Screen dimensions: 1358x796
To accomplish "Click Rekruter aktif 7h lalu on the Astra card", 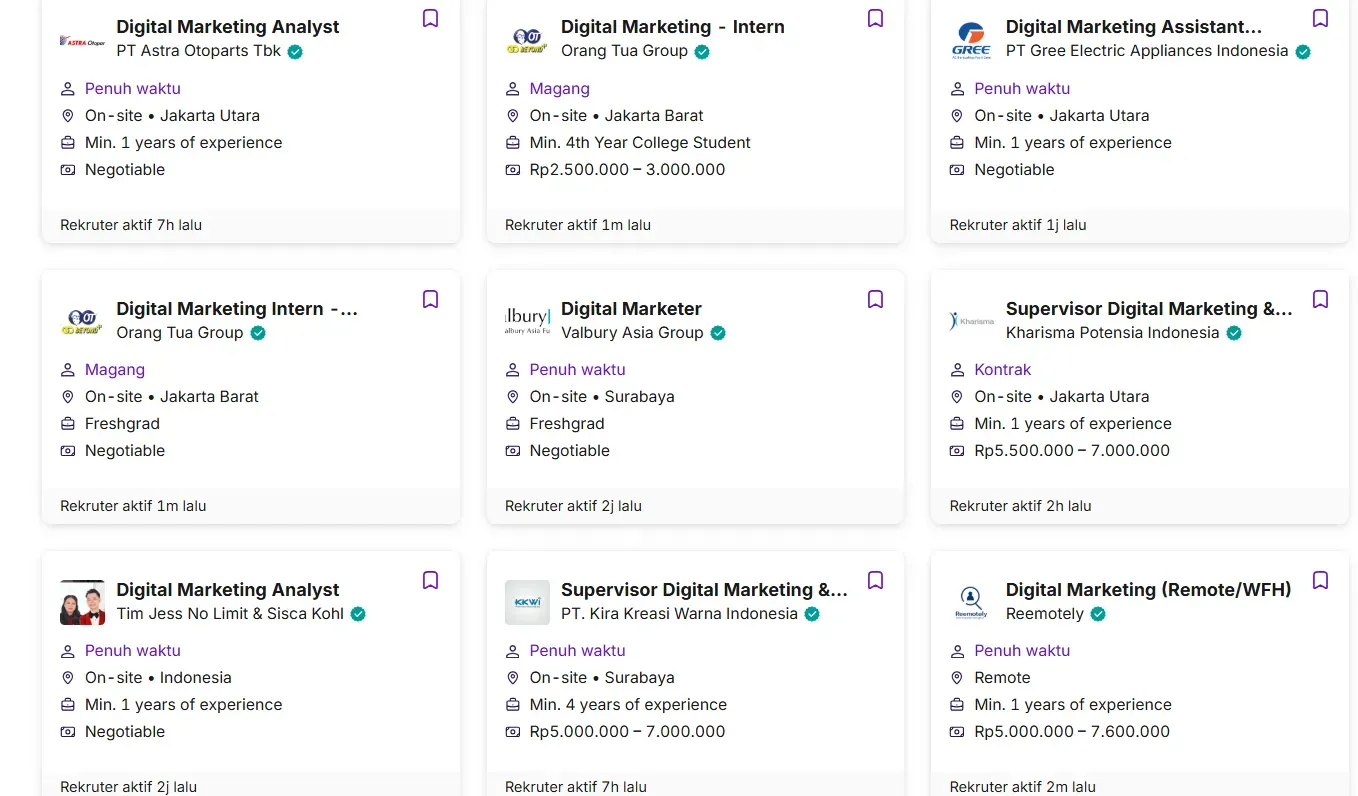I will click(131, 224).
